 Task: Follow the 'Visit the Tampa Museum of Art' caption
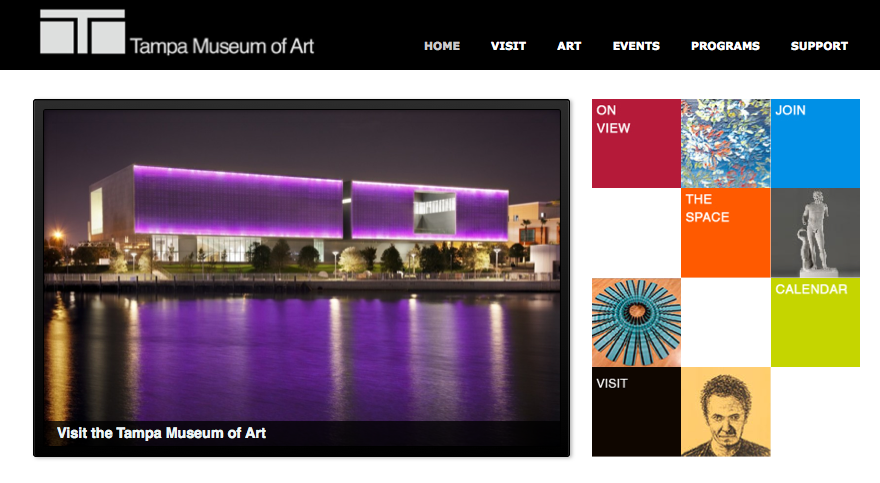coord(161,433)
